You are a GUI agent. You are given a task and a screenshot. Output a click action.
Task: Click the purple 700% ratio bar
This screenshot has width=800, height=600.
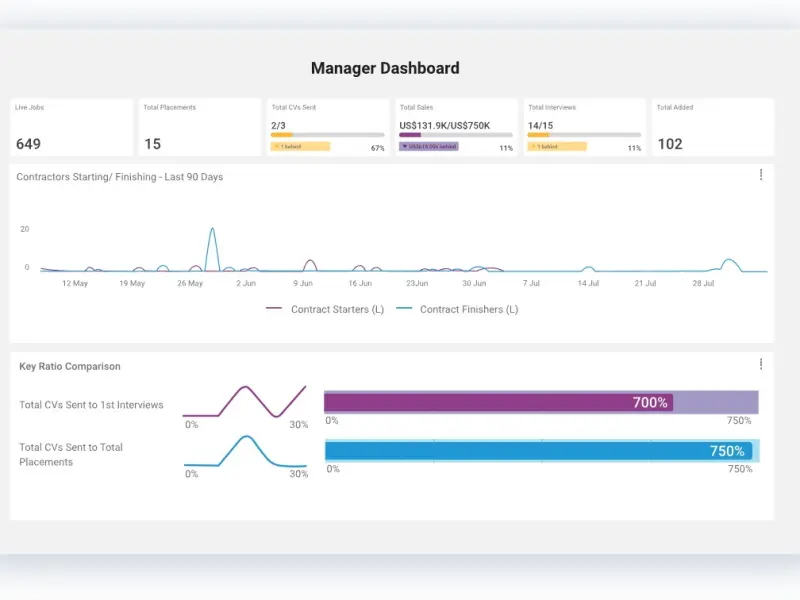click(498, 402)
